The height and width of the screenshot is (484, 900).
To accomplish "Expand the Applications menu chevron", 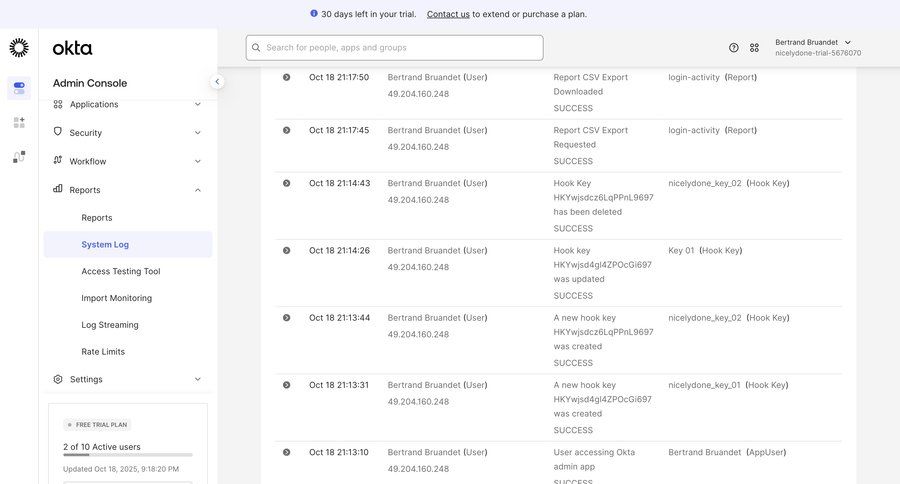I will pyautogui.click(x=197, y=104).
